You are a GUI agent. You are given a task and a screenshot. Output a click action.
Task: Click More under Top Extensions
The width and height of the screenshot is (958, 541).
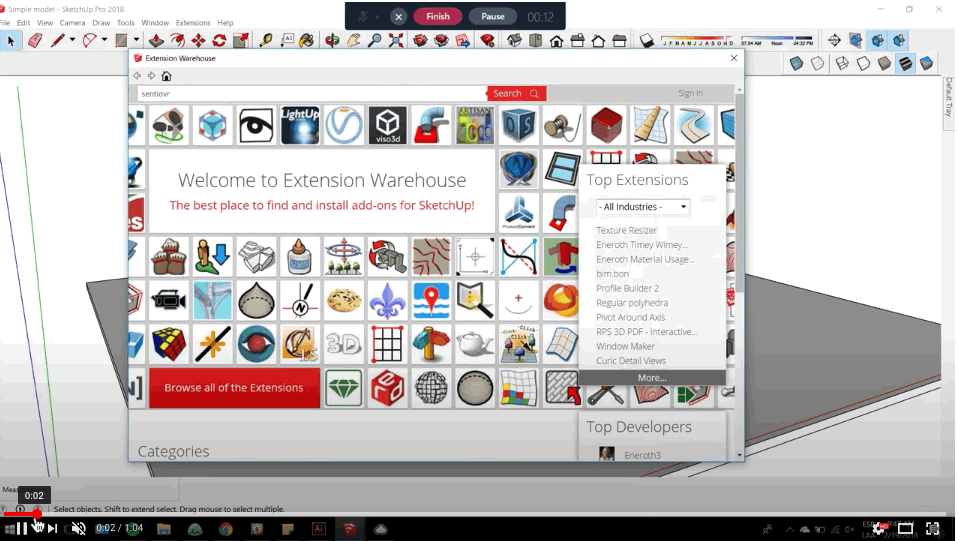point(652,378)
